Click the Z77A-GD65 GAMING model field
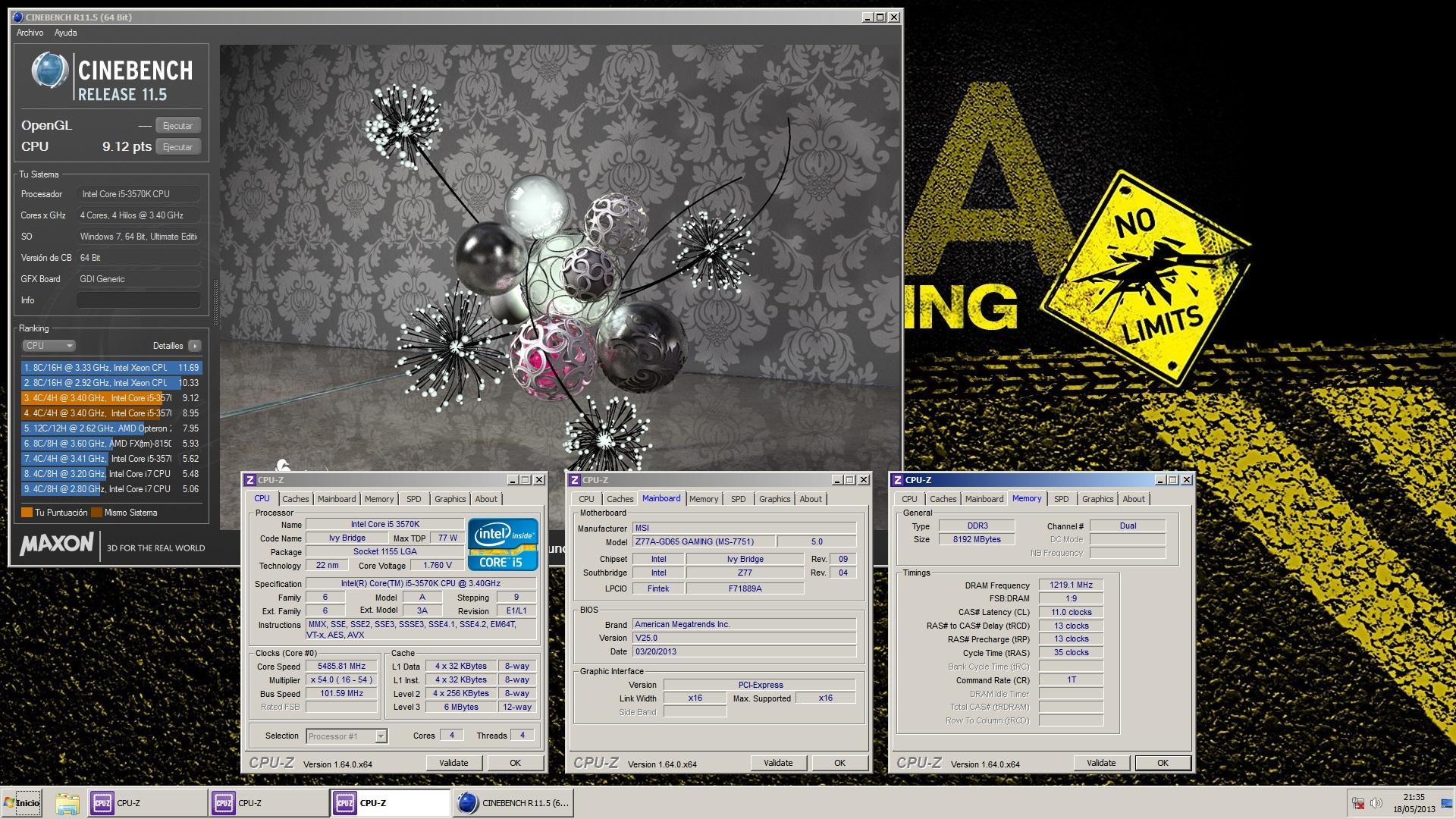 click(x=704, y=542)
